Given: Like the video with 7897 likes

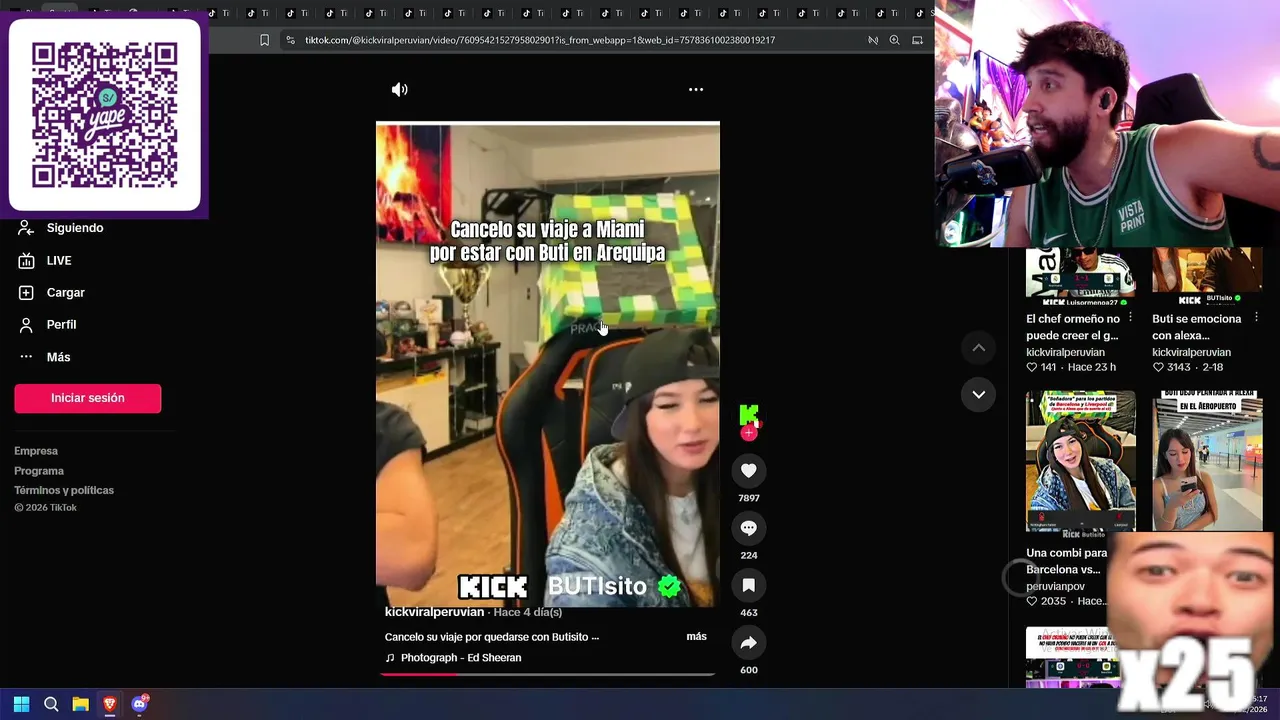Looking at the screenshot, I should [x=749, y=471].
